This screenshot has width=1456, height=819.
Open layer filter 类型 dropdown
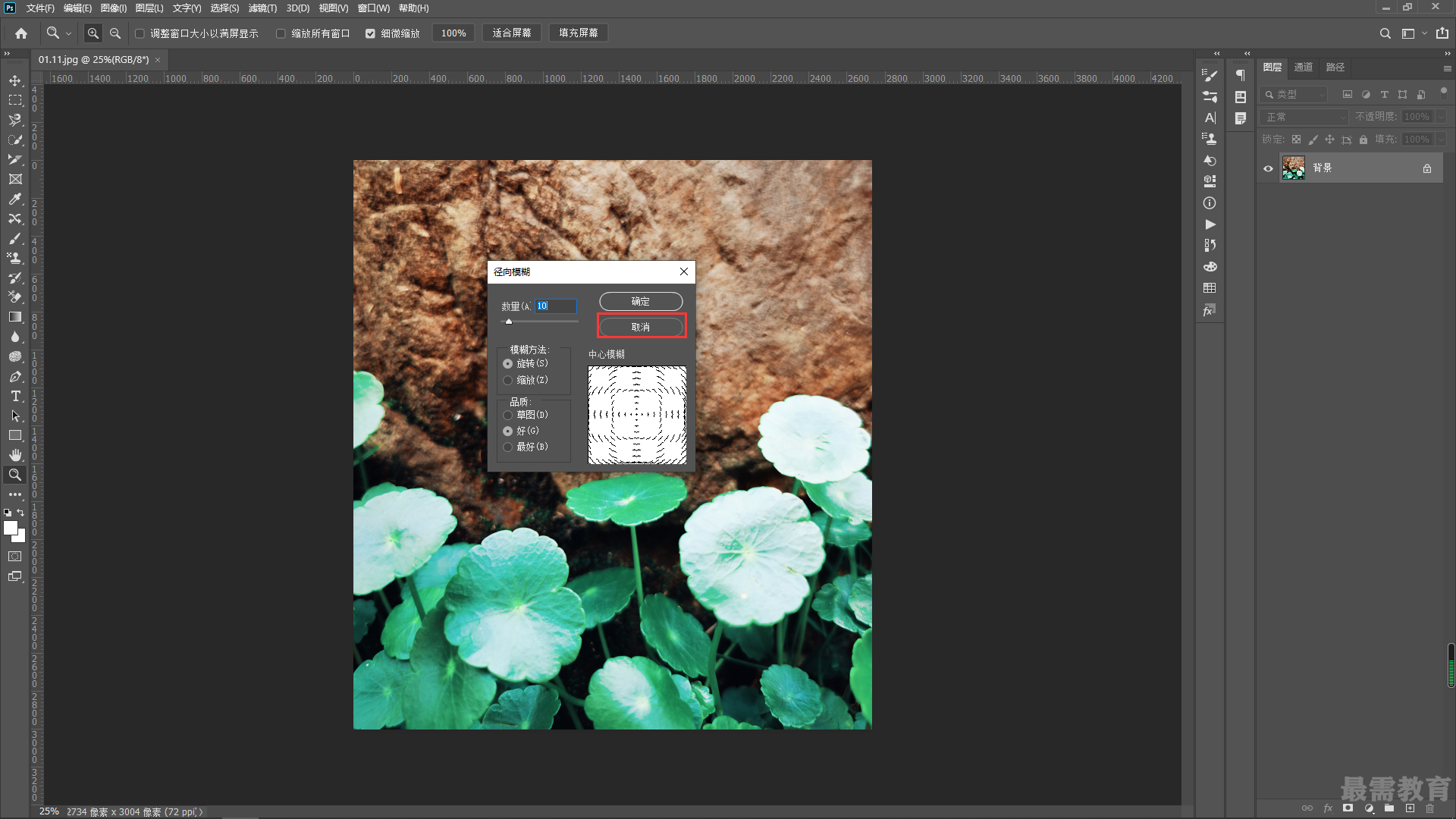[1294, 95]
